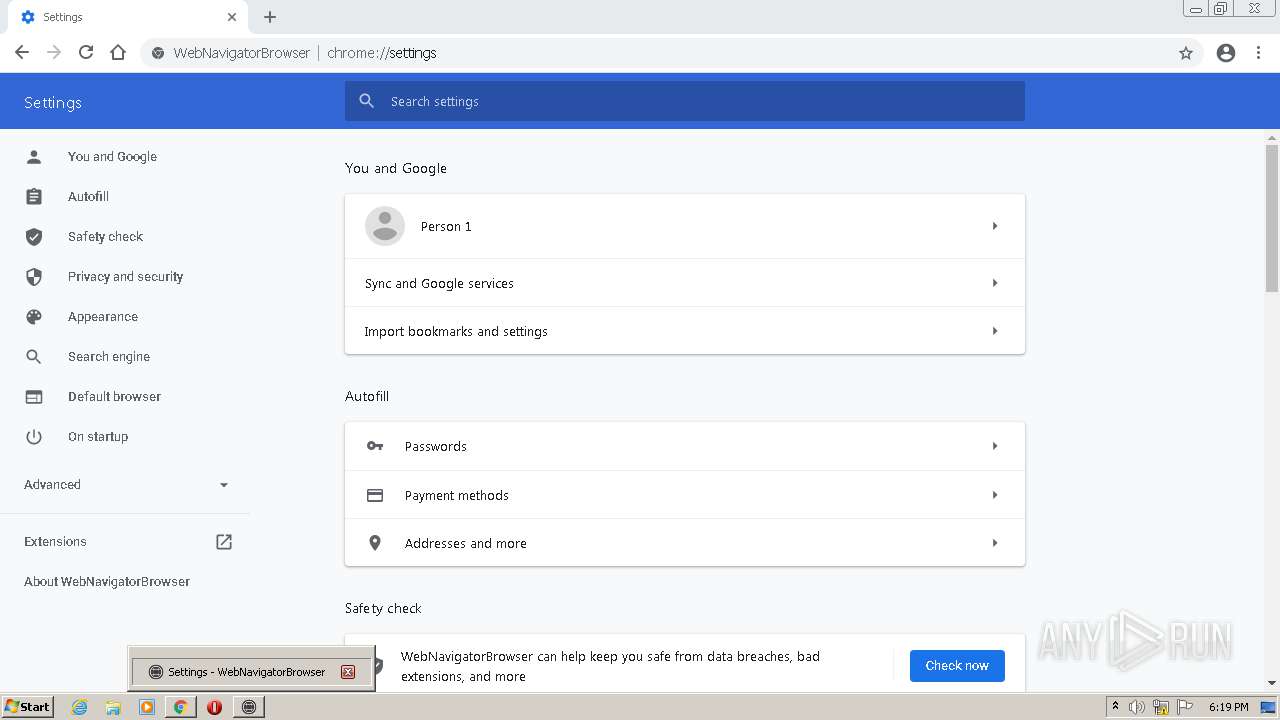The width and height of the screenshot is (1280, 720).
Task: Click the Person 1 avatar picture
Action: [x=385, y=226]
